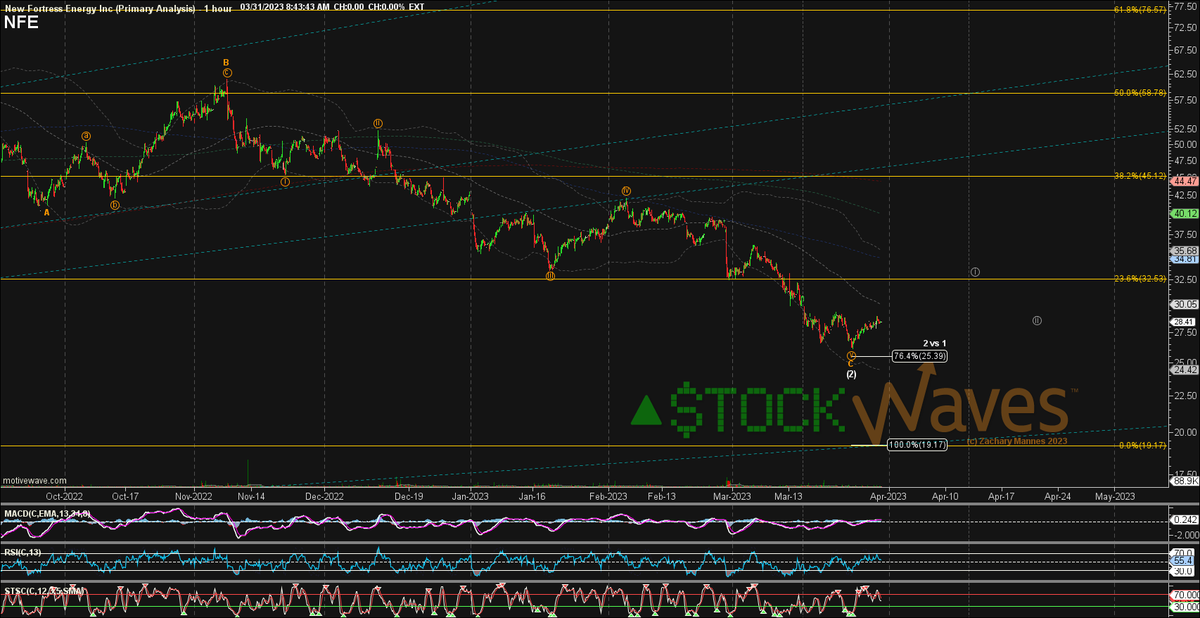Screen dimensions: 1200x618
Task: Select the 61.8%(76.67) Fibonacci level label
Action: (x=1142, y=10)
